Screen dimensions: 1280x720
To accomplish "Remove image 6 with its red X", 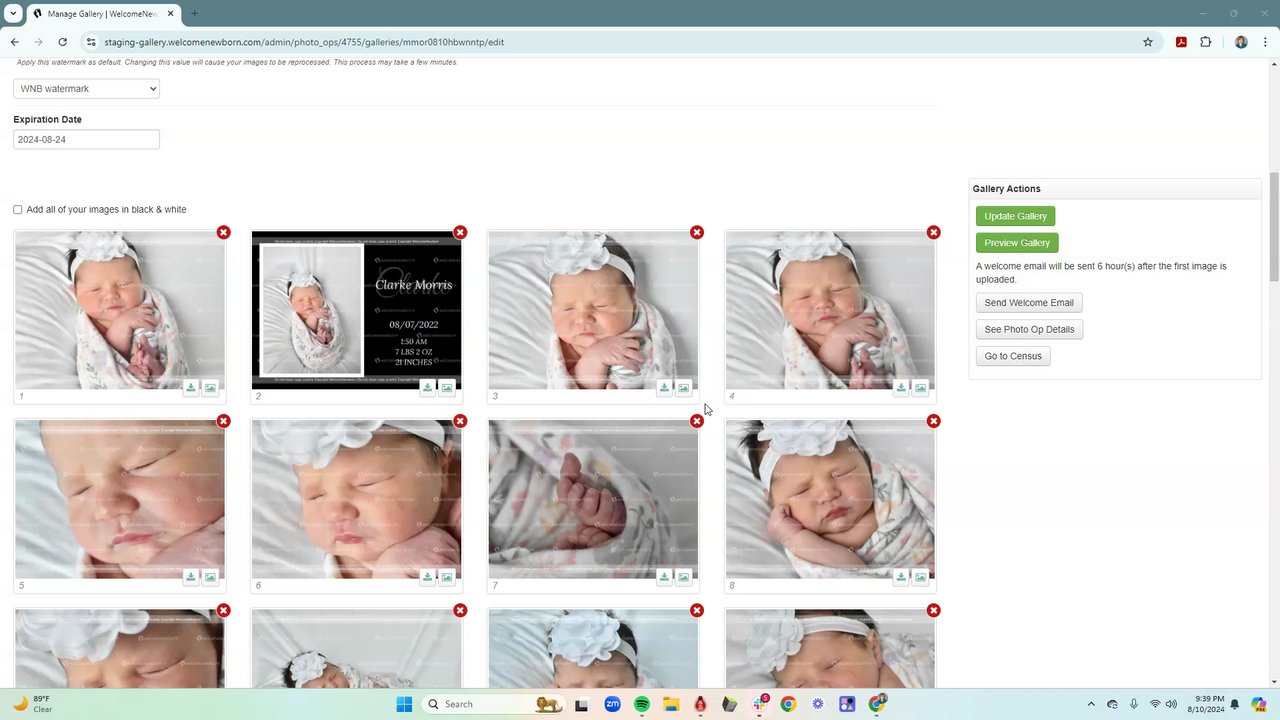I will tap(460, 421).
